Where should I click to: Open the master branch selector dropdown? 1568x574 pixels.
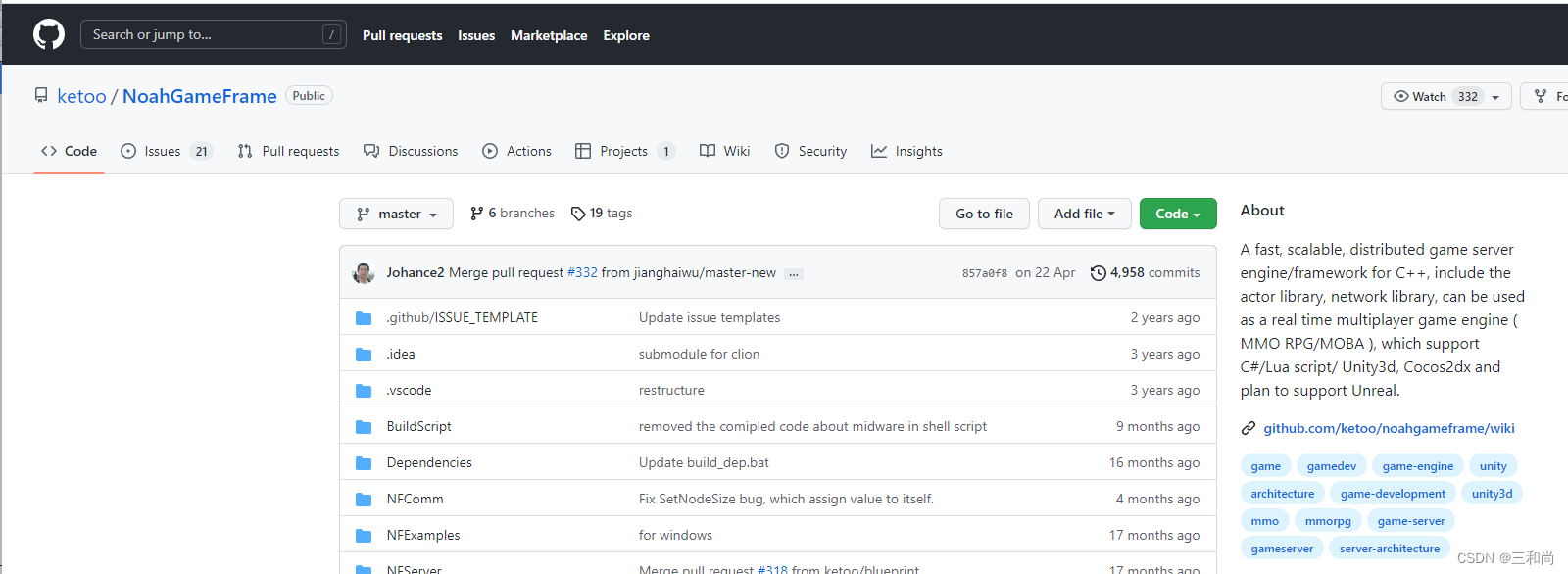tap(396, 214)
